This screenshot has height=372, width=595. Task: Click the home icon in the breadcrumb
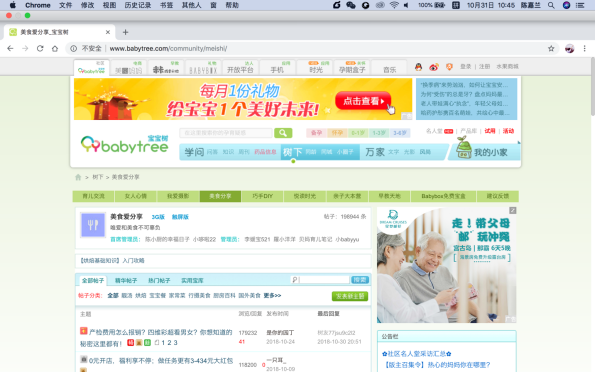tap(78, 177)
